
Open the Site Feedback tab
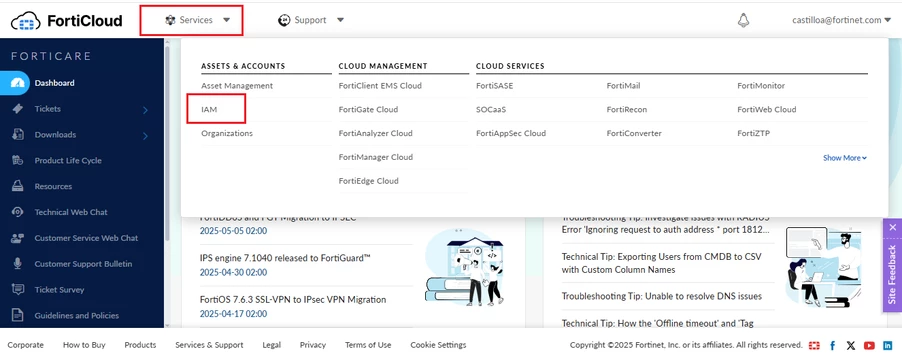click(x=892, y=274)
